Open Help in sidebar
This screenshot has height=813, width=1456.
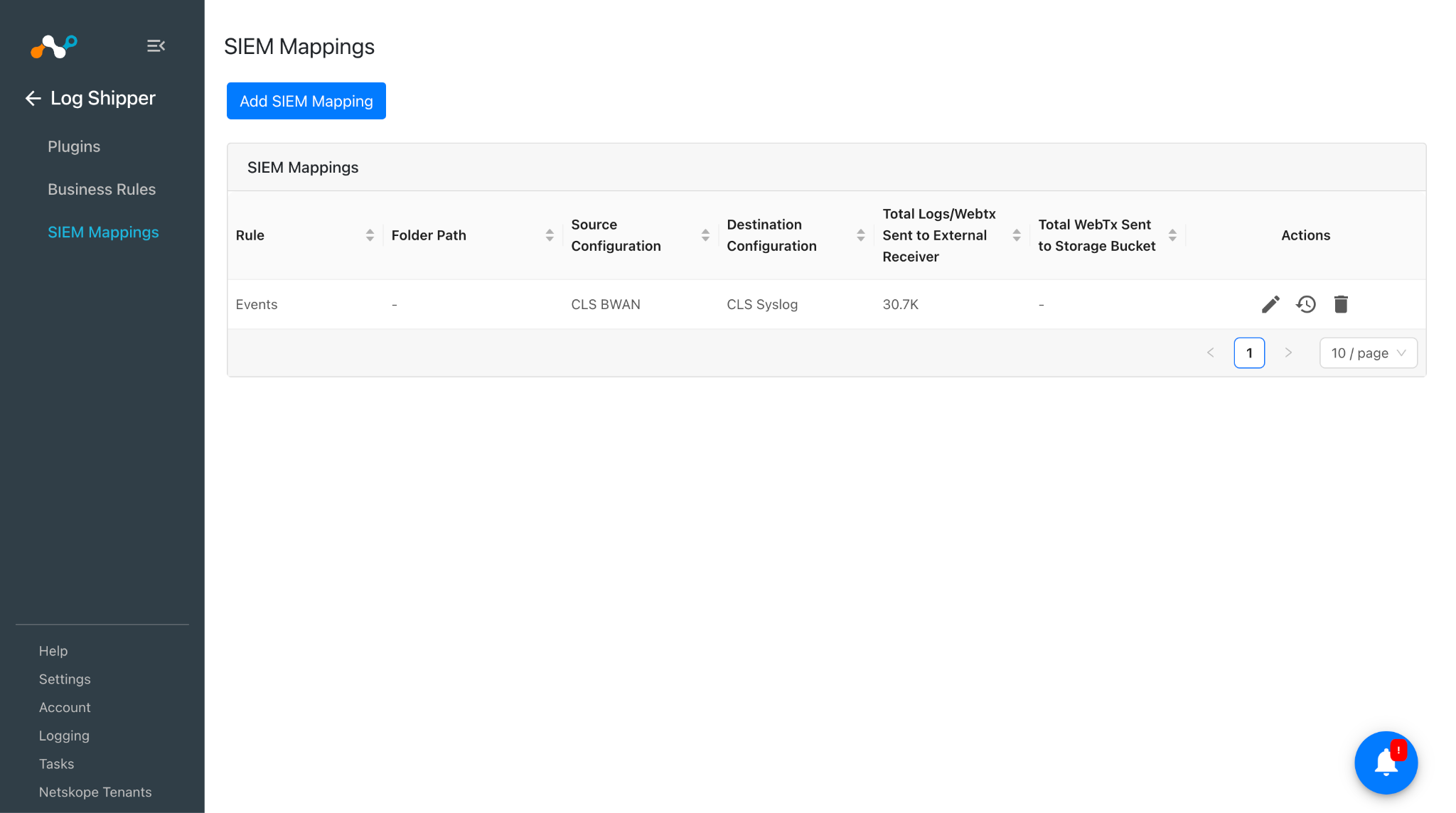(53, 651)
